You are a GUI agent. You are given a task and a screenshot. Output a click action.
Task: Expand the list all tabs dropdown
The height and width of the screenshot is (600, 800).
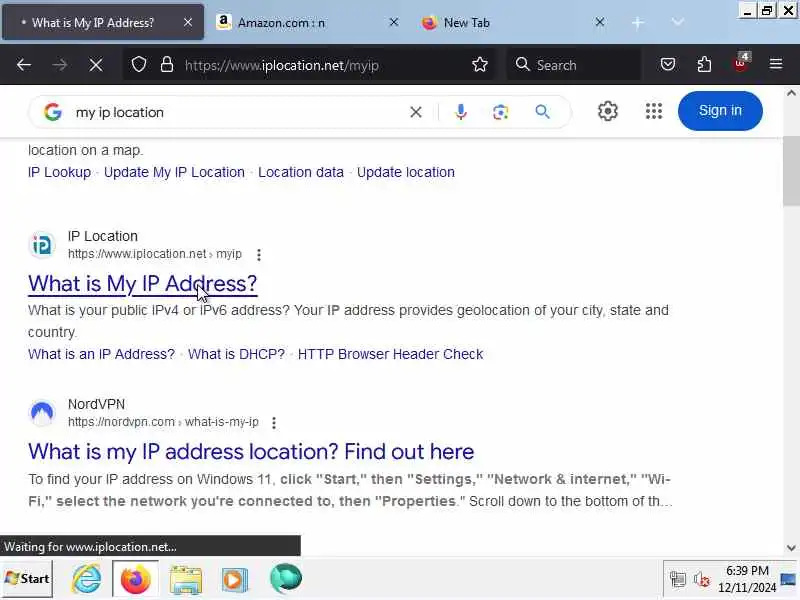pos(678,22)
